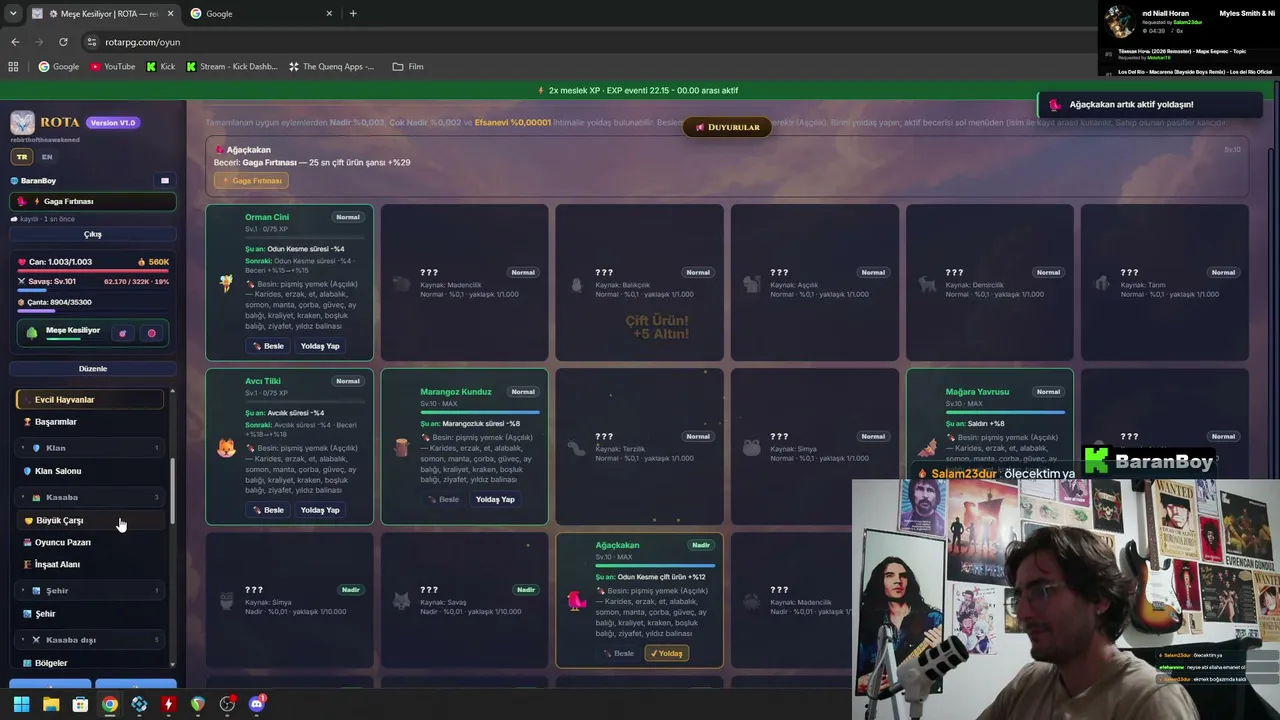This screenshot has width=1280, height=720.
Task: Stop the Meşe Kesiliyor action with the red circle
Action: [x=152, y=333]
